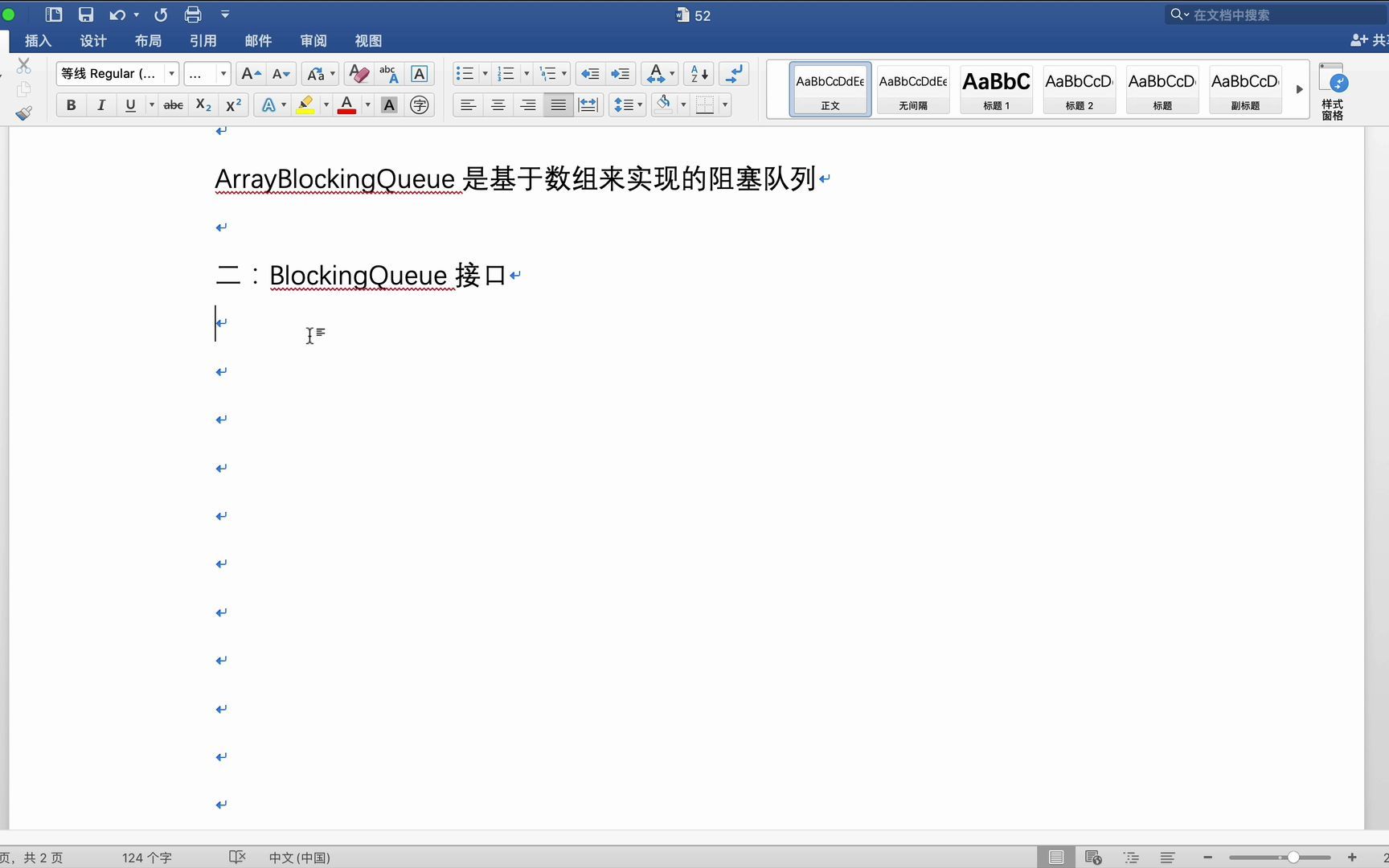The image size is (1389, 868).
Task: Apply the 标题 1 style
Action: (x=997, y=90)
